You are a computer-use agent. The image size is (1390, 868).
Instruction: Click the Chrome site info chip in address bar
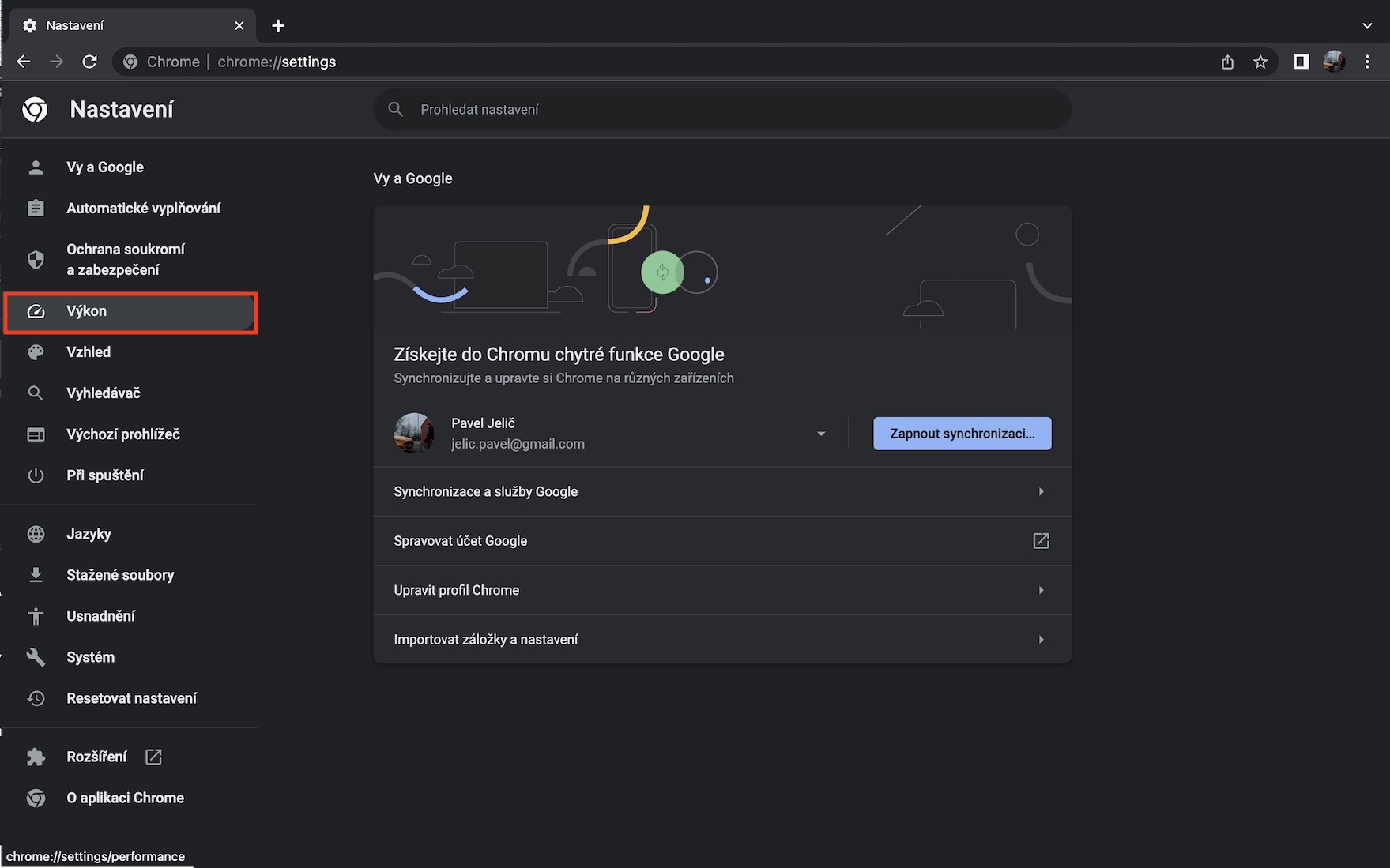pos(163,62)
